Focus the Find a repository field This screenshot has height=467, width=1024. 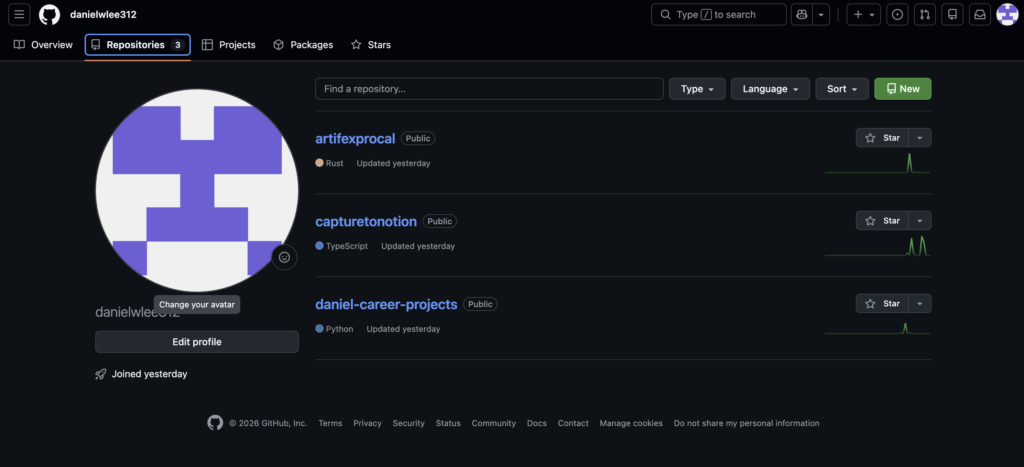489,89
